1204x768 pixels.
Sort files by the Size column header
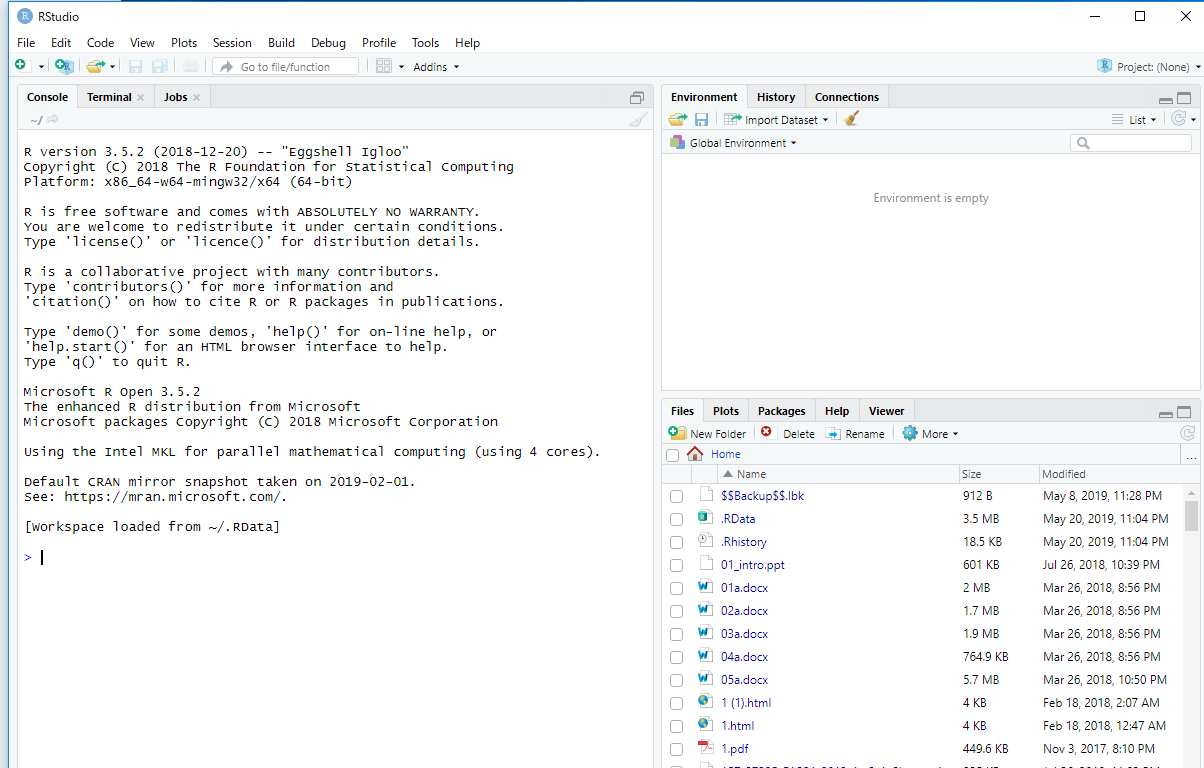coord(998,474)
